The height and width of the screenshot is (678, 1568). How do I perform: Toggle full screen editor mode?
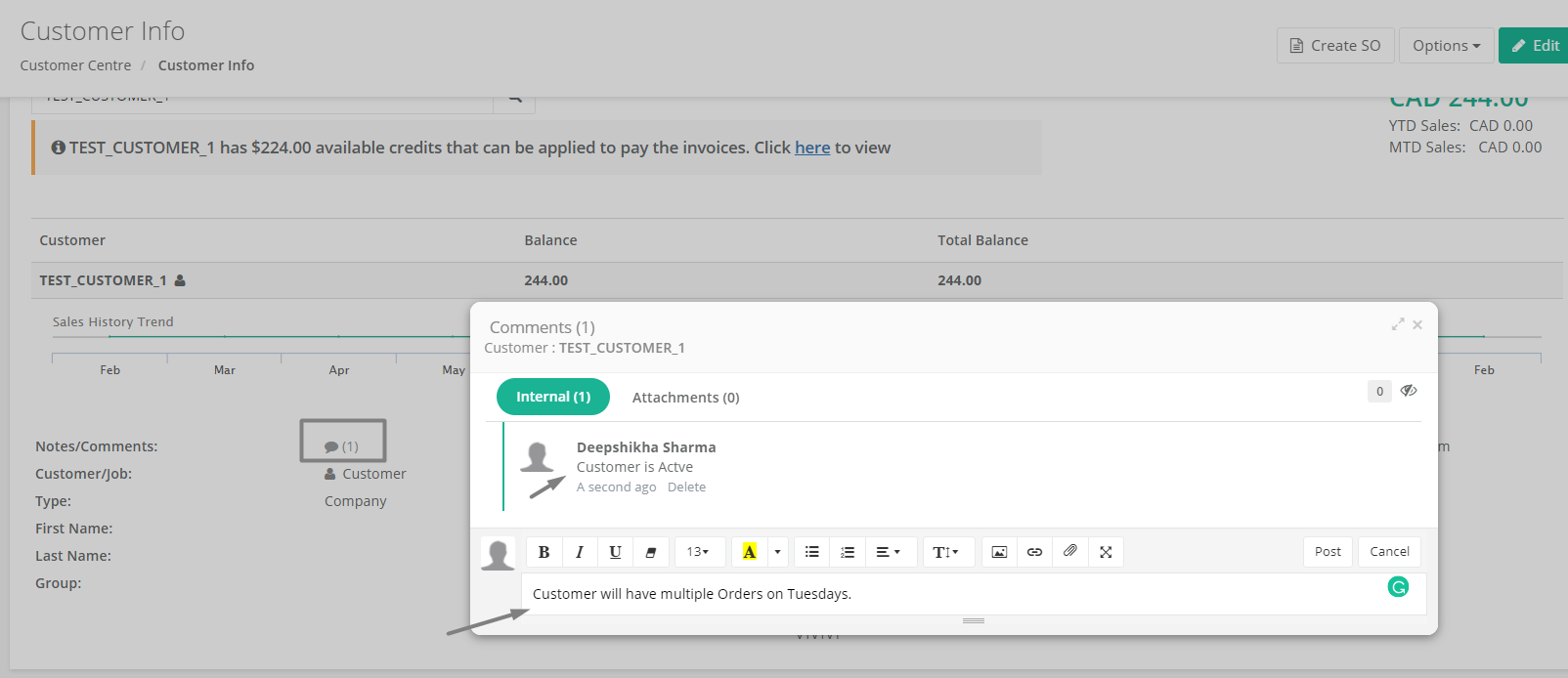coord(1106,552)
